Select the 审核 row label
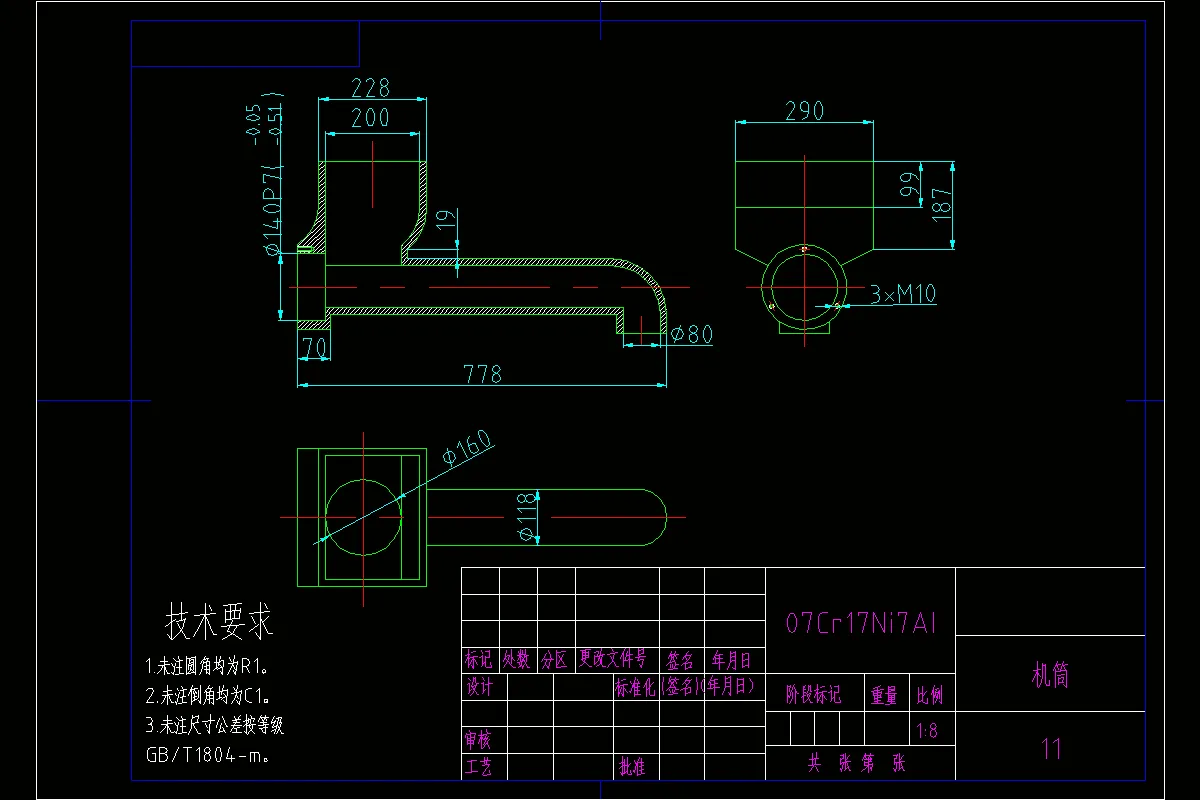 479,740
